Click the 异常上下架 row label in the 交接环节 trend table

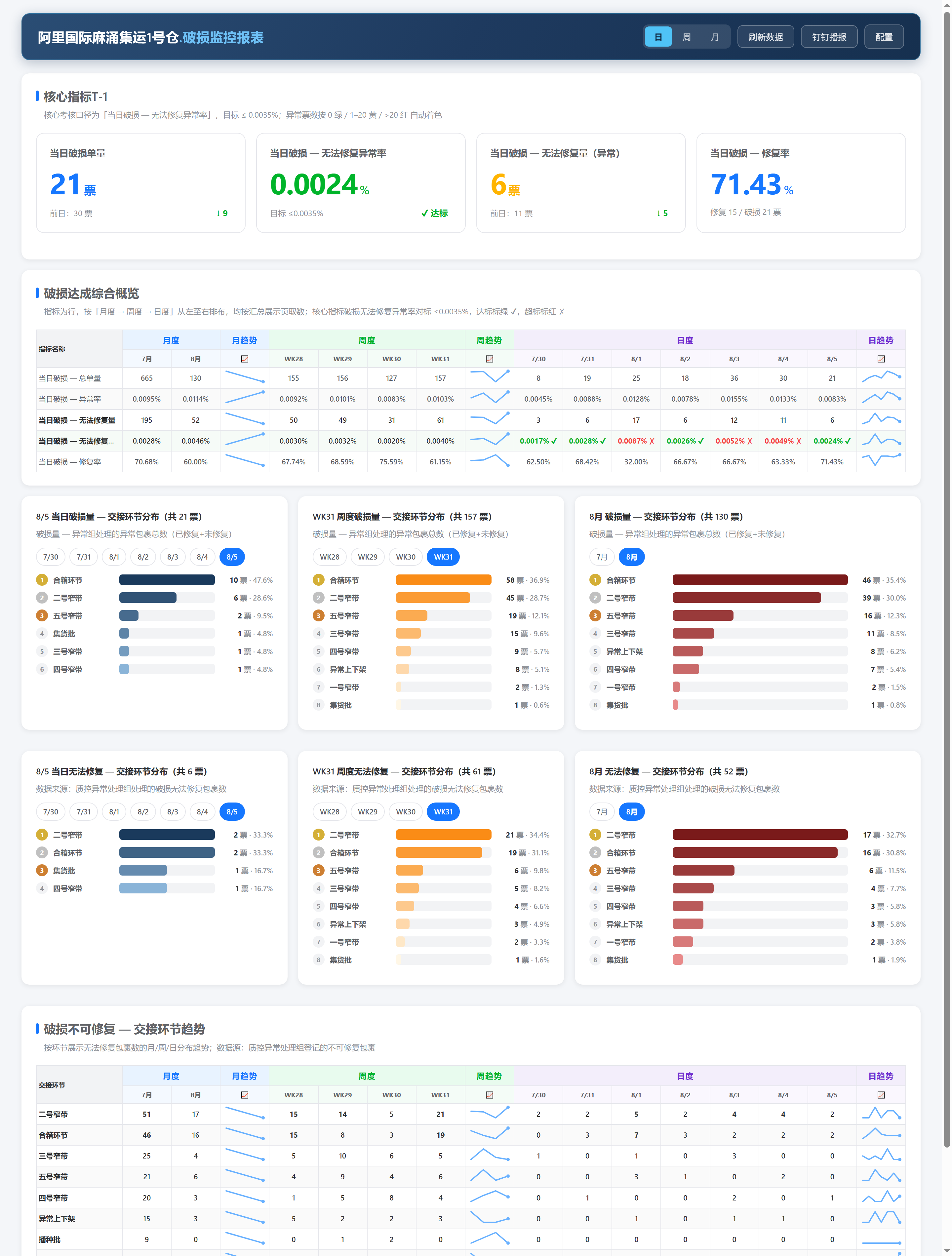tap(57, 1219)
